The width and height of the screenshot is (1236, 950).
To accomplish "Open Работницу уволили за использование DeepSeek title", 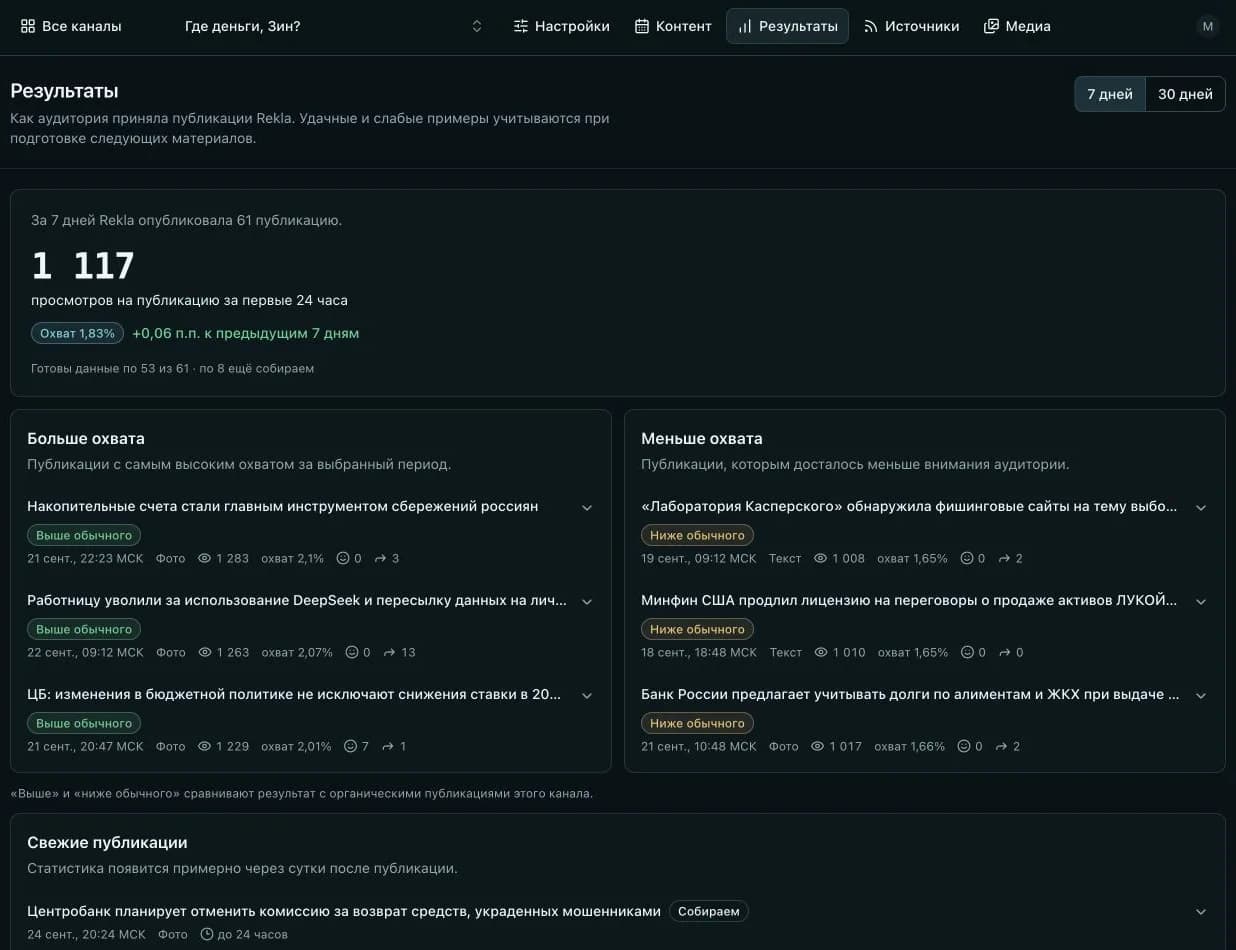I will coord(297,600).
